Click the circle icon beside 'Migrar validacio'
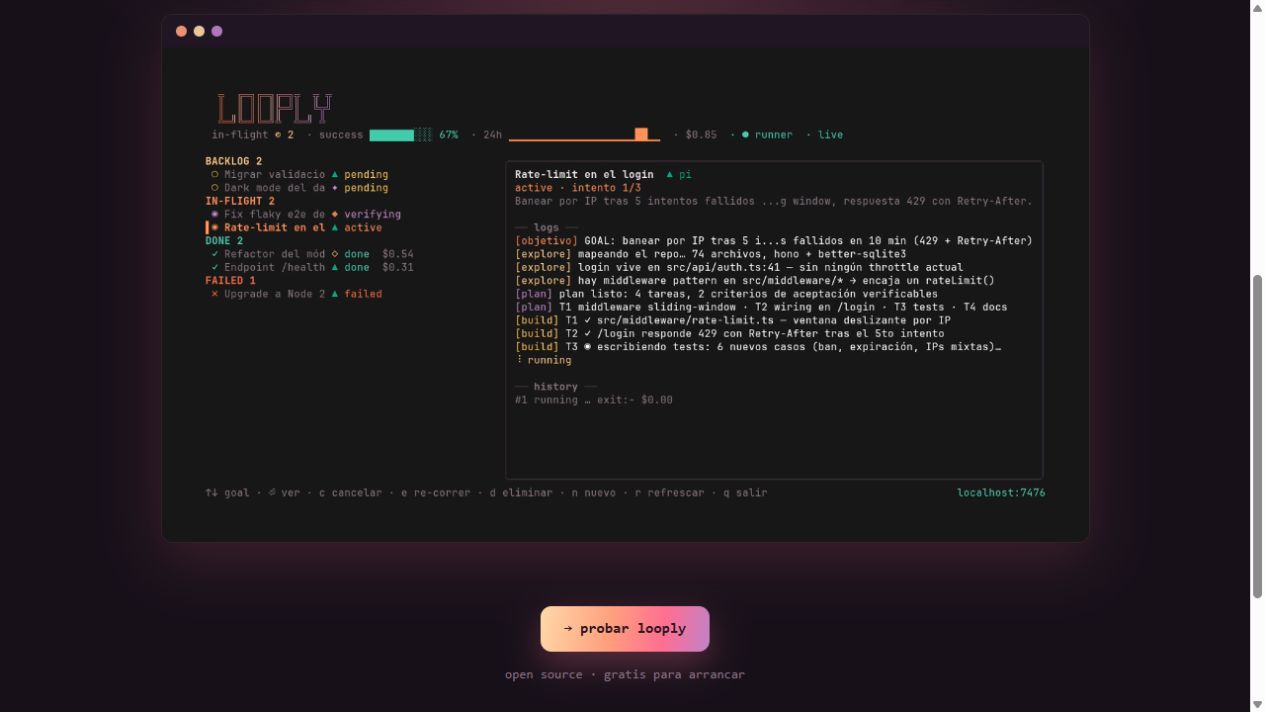Viewport: 1265px width, 712px height. 214,175
